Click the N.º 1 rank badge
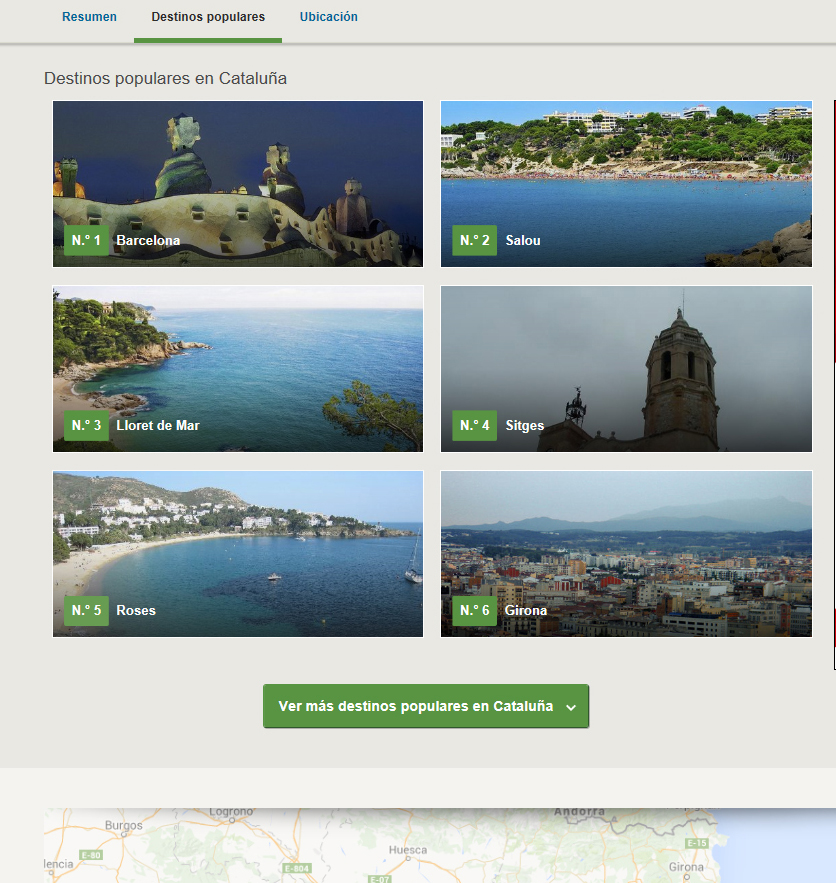Image resolution: width=836 pixels, height=883 pixels. click(x=86, y=241)
